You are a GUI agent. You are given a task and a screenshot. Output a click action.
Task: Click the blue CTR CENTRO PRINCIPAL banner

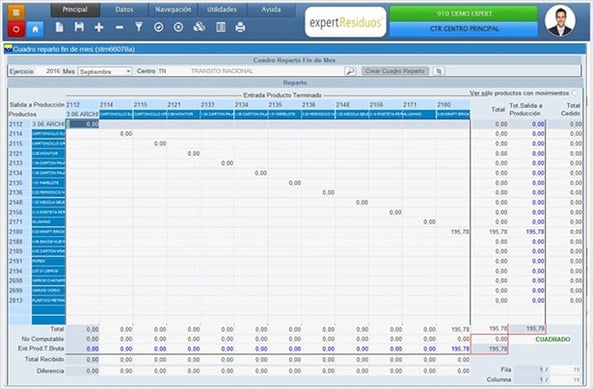pos(464,29)
